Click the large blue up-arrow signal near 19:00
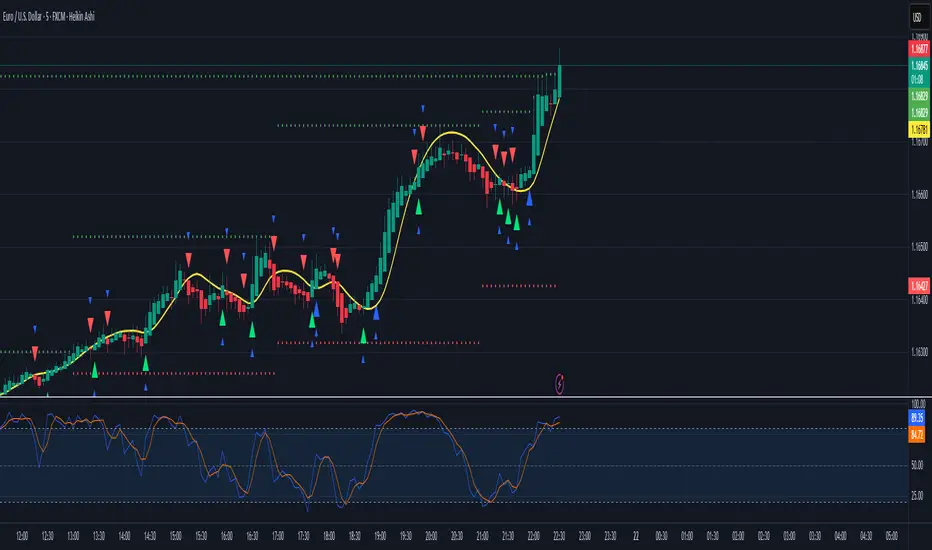 coord(376,313)
